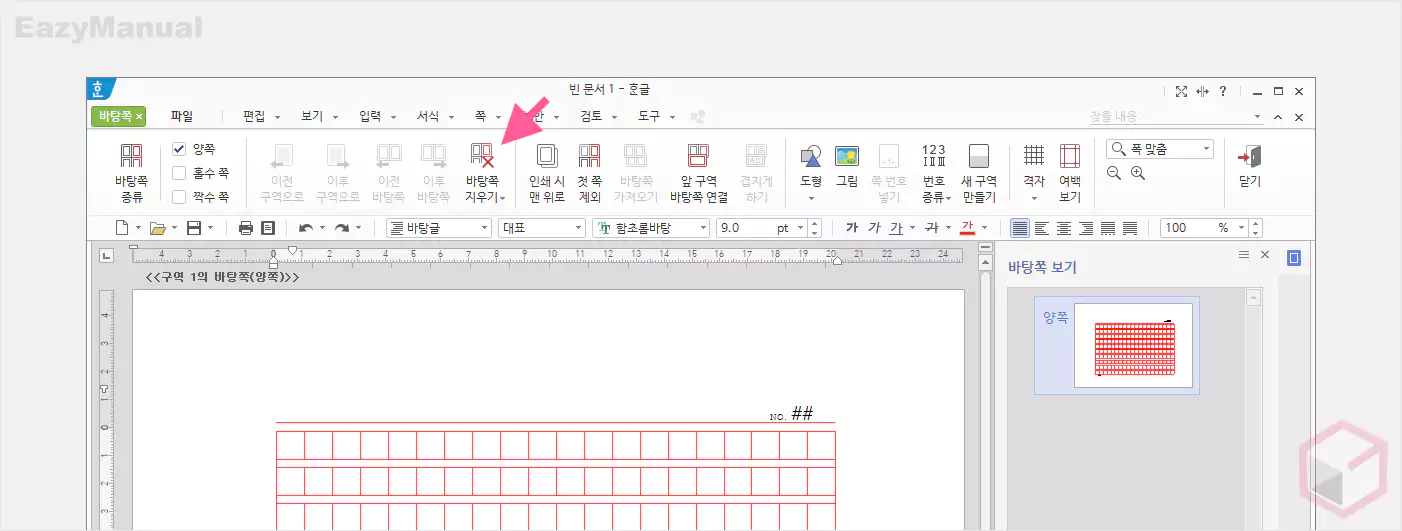Screen dimensions: 1402x531
Task: Zoom out with the minus magnifier icon
Action: [x=1114, y=173]
